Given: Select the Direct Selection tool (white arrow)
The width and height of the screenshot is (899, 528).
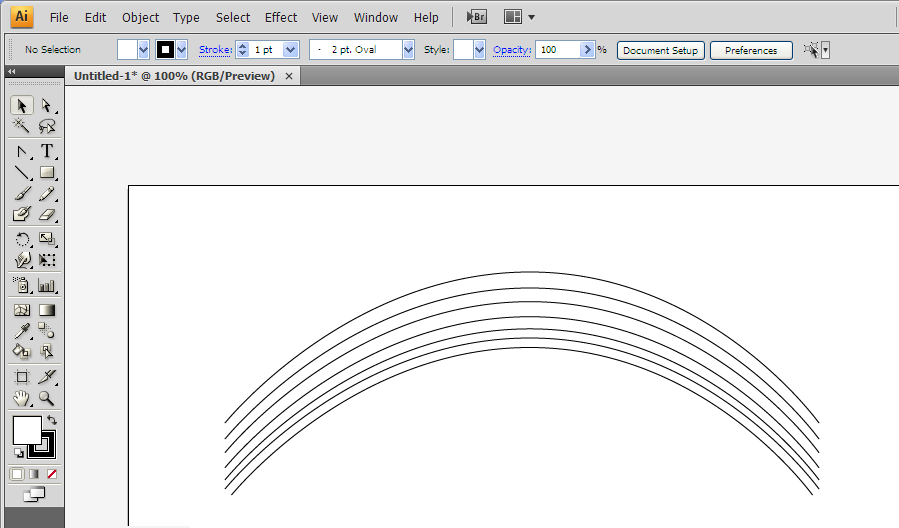Looking at the screenshot, I should 46,105.
